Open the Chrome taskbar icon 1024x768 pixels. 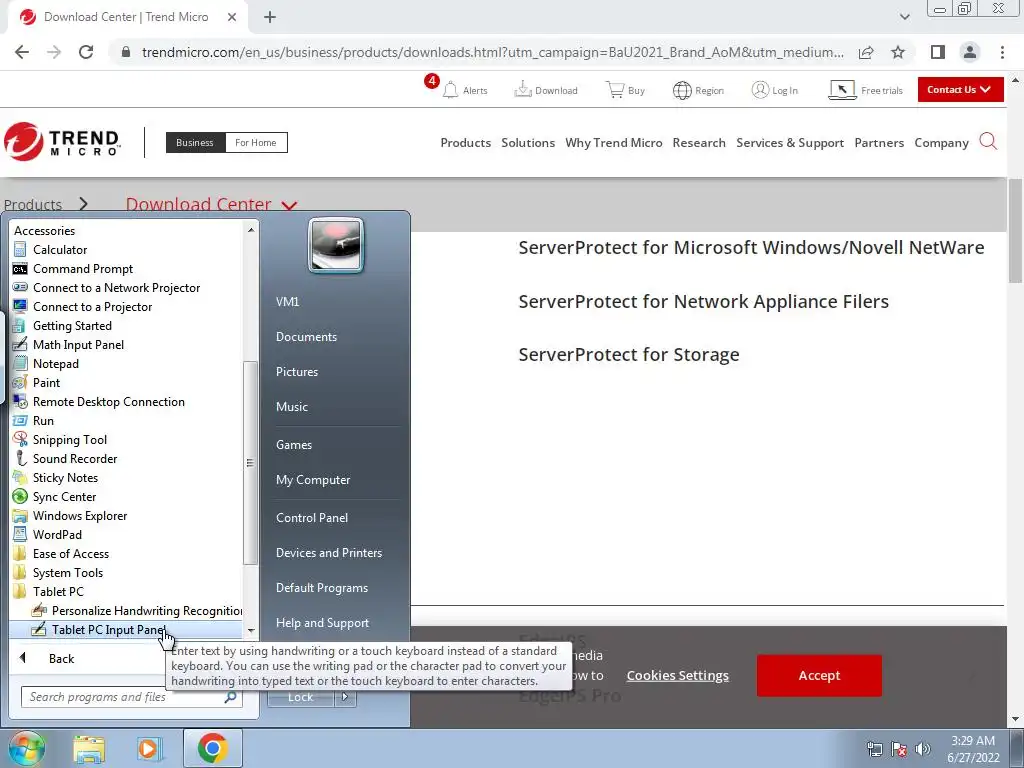coord(212,748)
